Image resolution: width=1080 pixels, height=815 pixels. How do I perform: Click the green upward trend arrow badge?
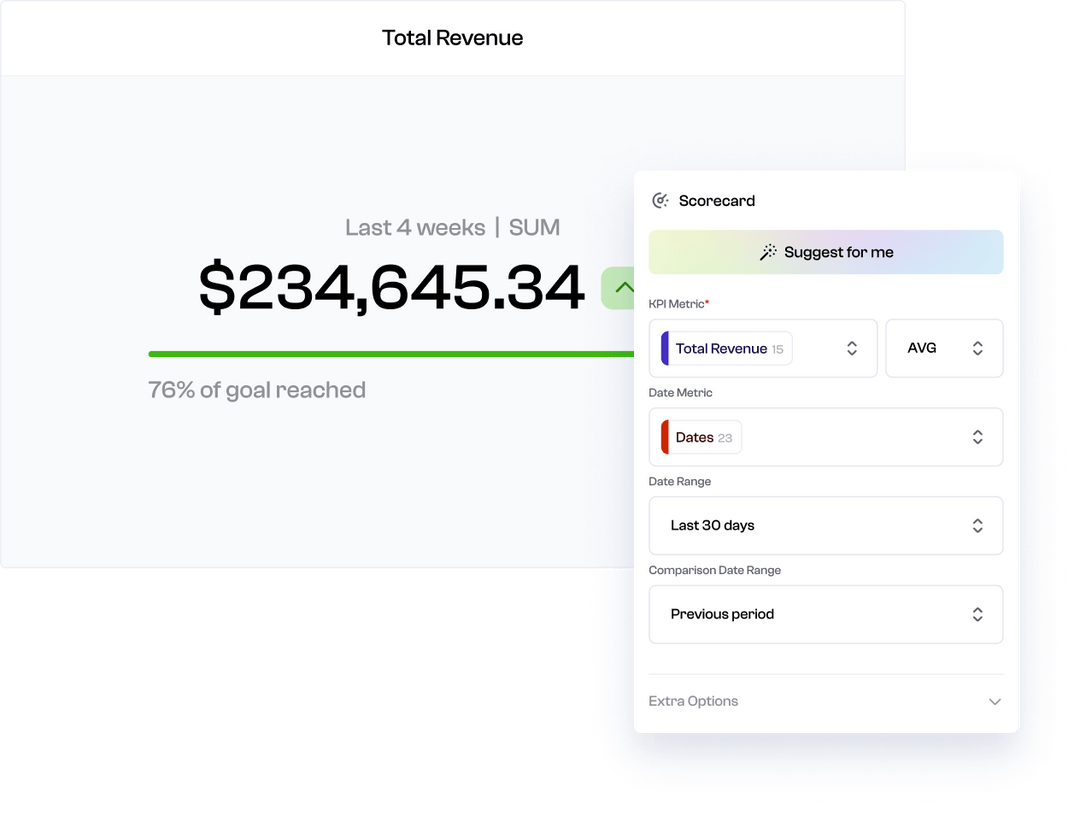pyautogui.click(x=622, y=288)
